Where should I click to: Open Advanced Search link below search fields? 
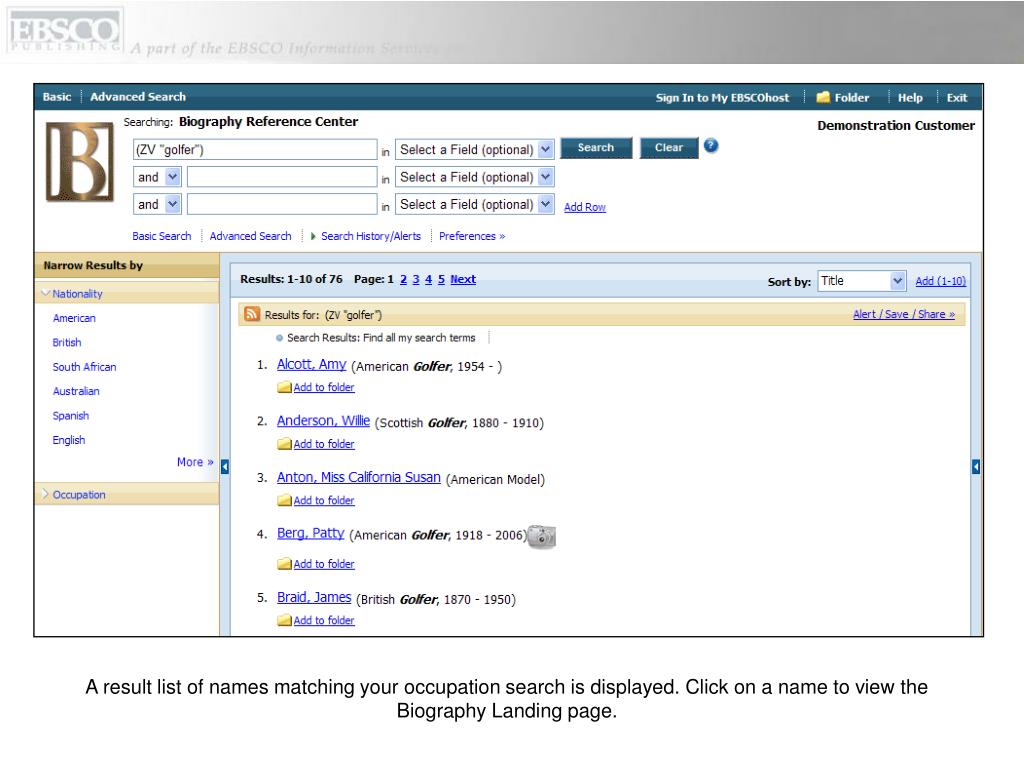click(250, 236)
